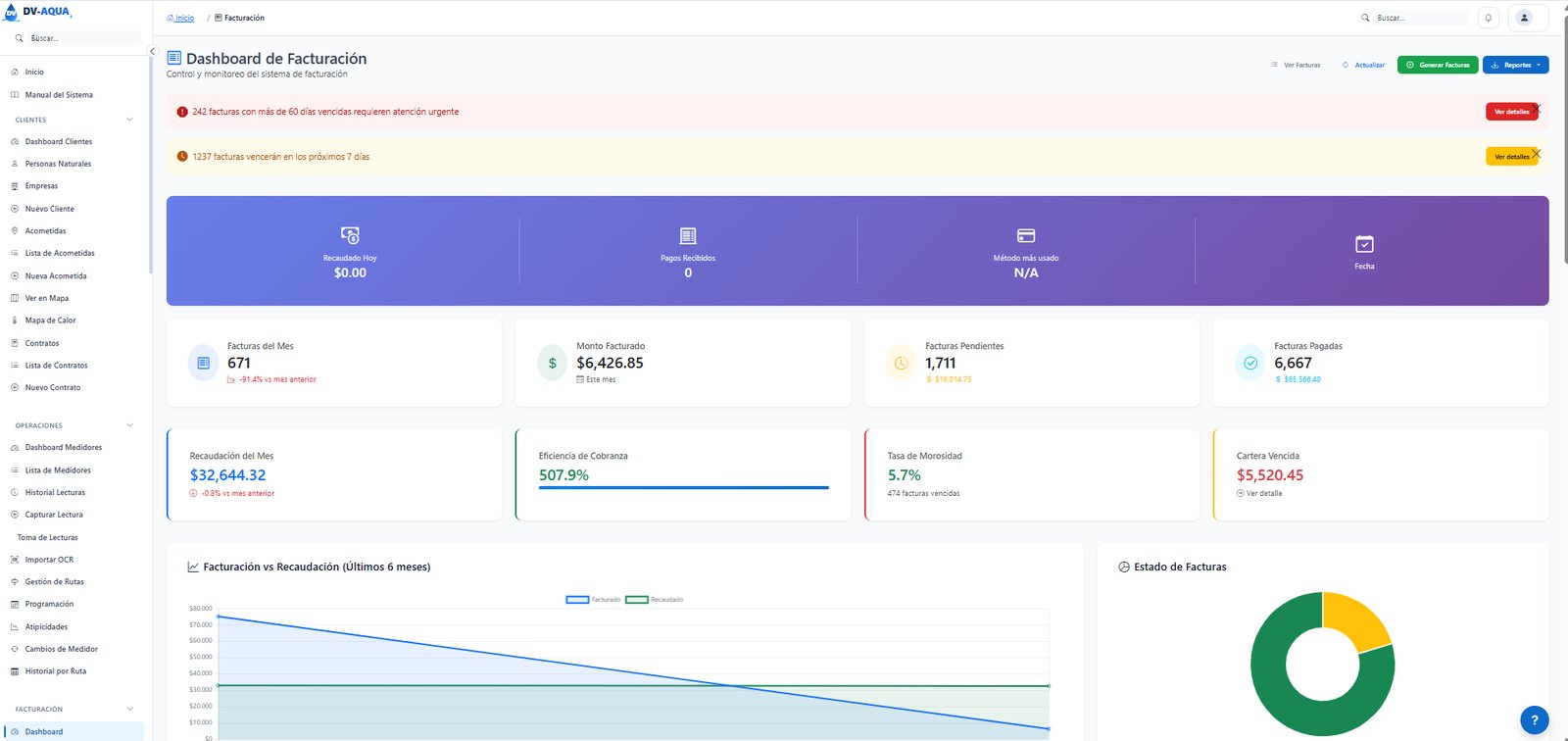This screenshot has width=1568, height=741.
Task: Click Actualizar to refresh
Action: coord(1363,65)
